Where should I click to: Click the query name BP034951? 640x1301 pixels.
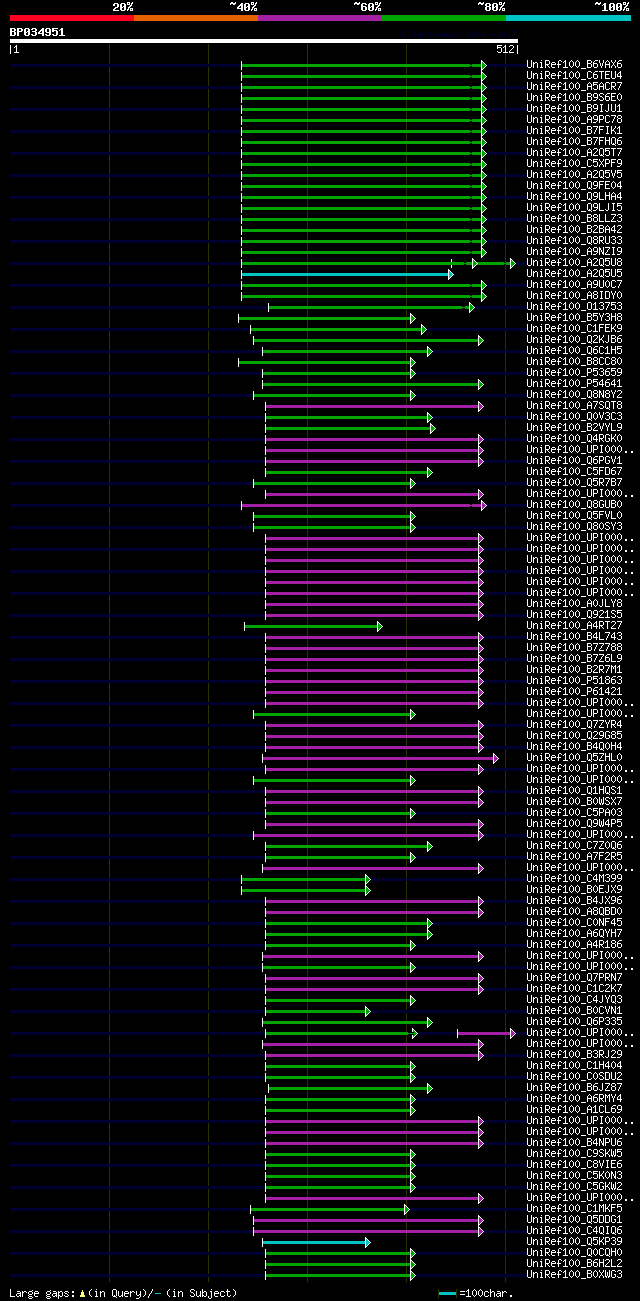coord(37,32)
